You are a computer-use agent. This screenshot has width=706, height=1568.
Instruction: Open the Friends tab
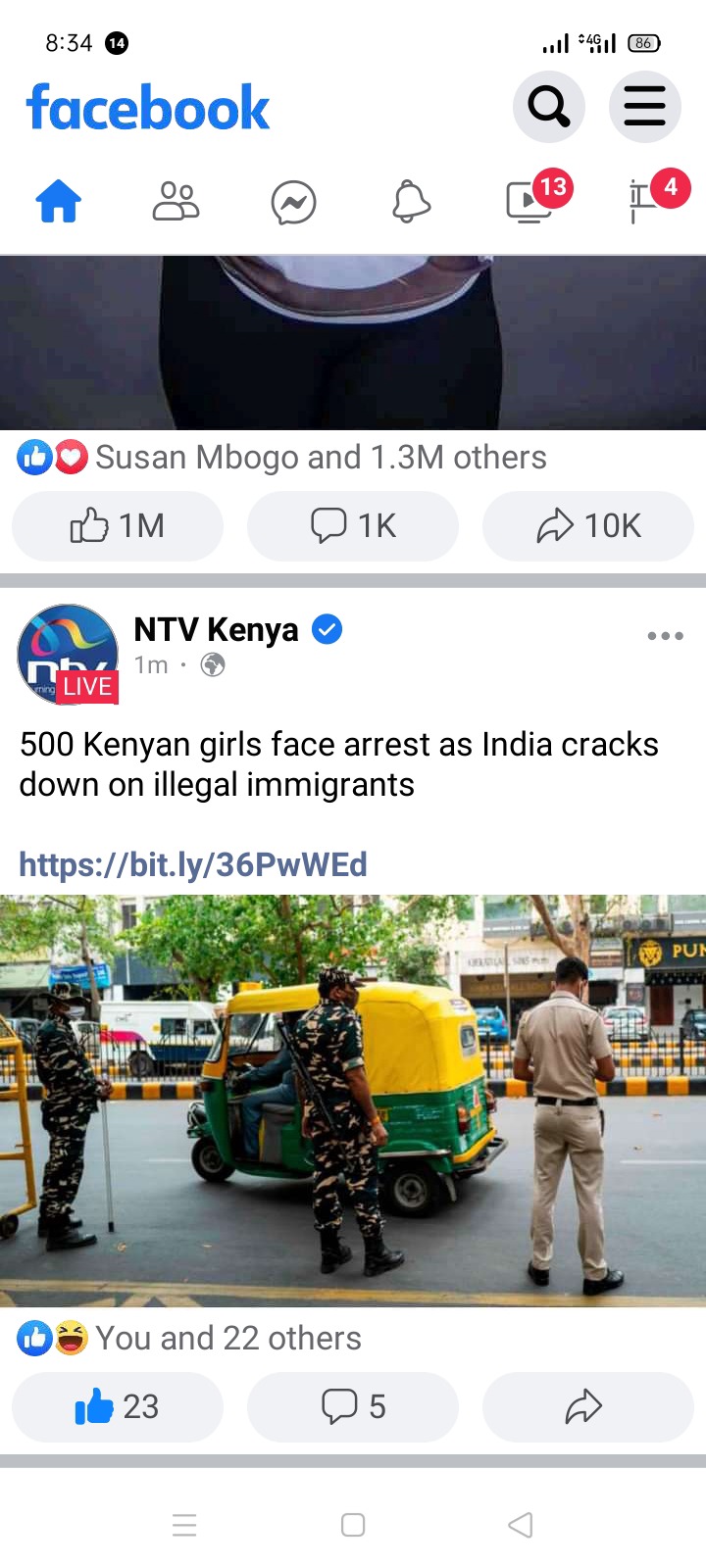pyautogui.click(x=176, y=203)
